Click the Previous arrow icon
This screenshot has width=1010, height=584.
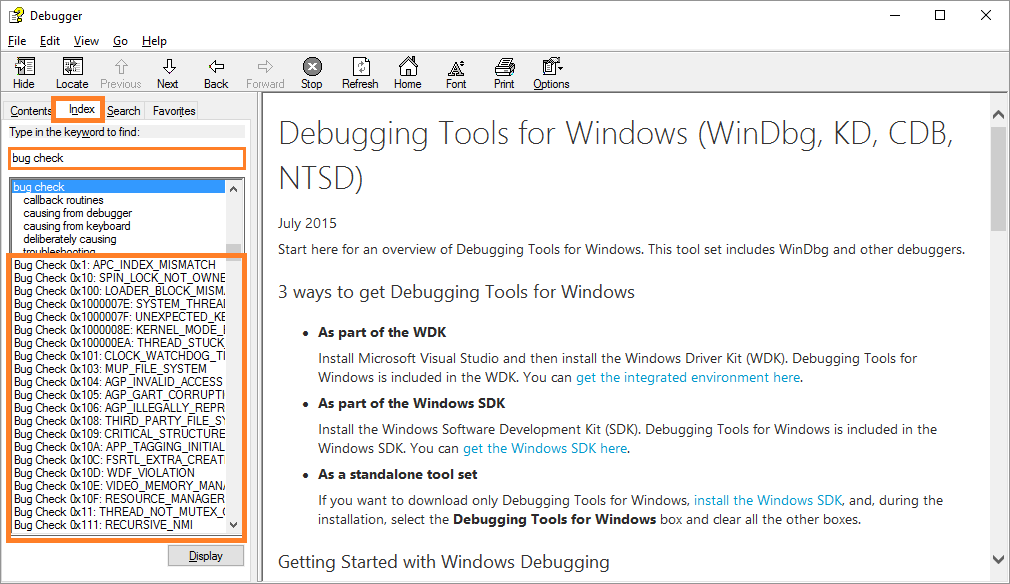pyautogui.click(x=121, y=66)
